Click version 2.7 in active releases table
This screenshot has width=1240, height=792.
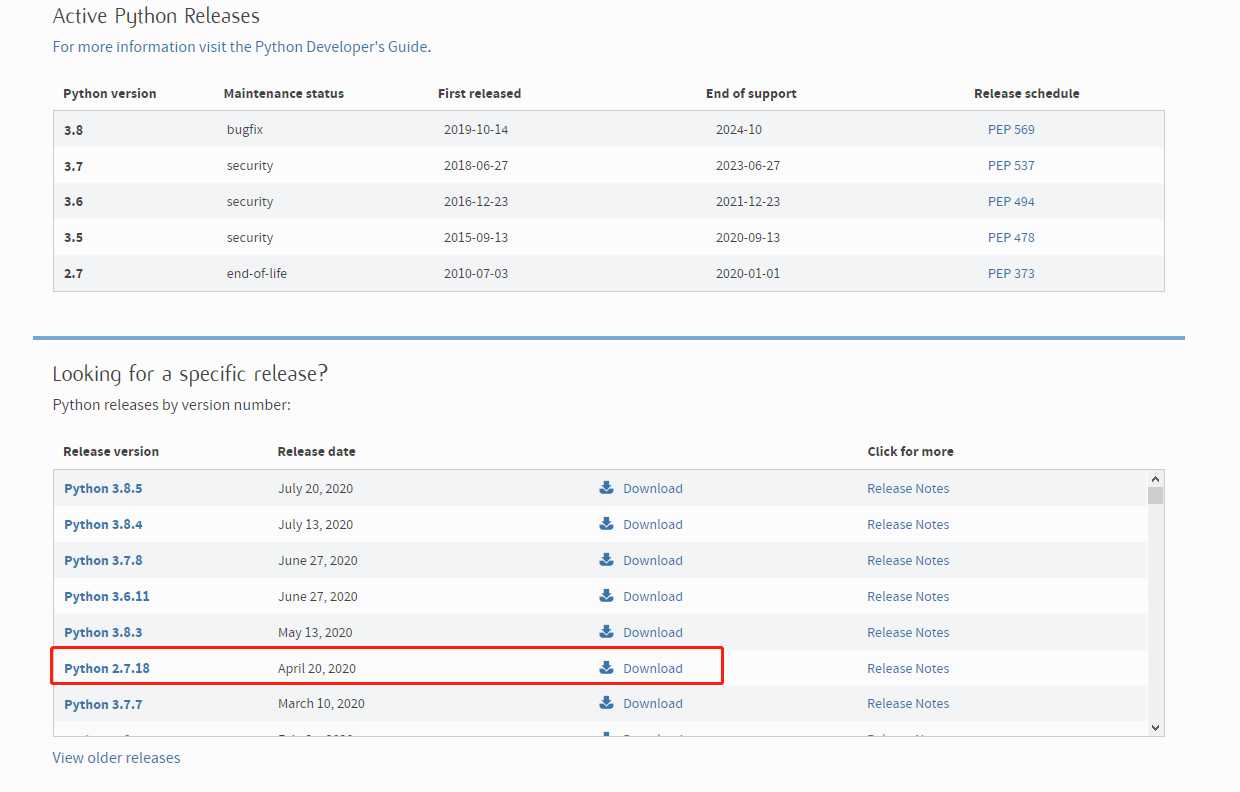tap(74, 274)
